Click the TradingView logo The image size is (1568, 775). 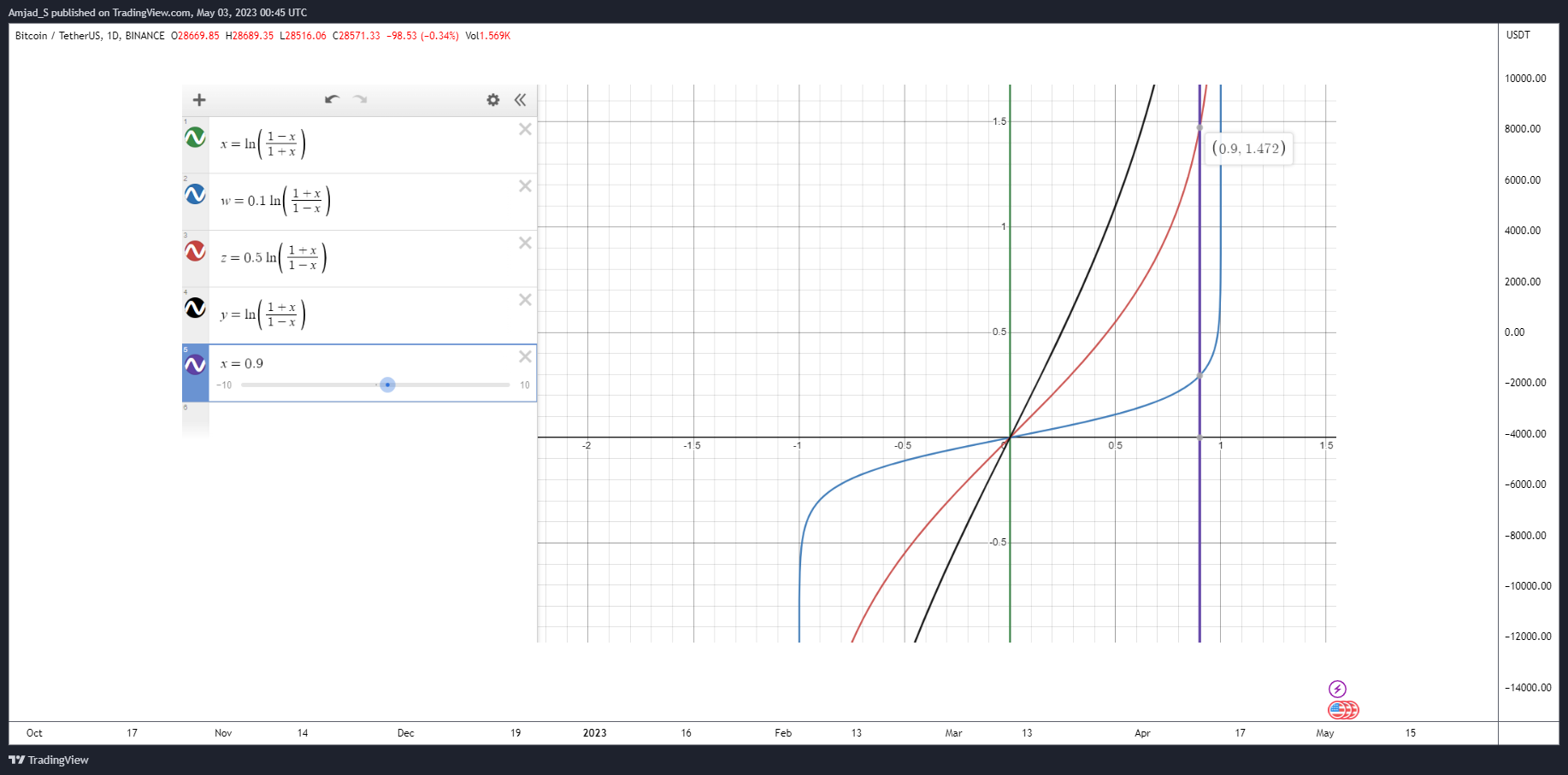coord(49,760)
